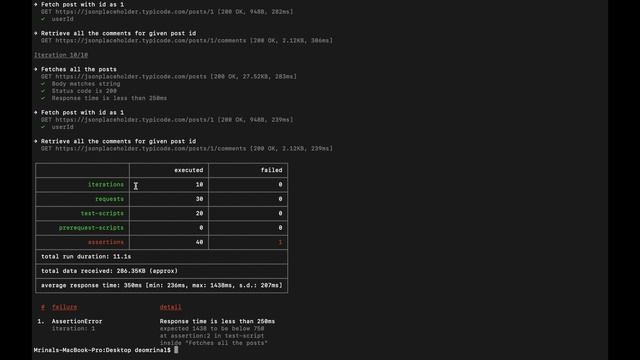Click bold 'Response time is less than' failure detail
640x360 pixels.
pyautogui.click(x=217, y=321)
